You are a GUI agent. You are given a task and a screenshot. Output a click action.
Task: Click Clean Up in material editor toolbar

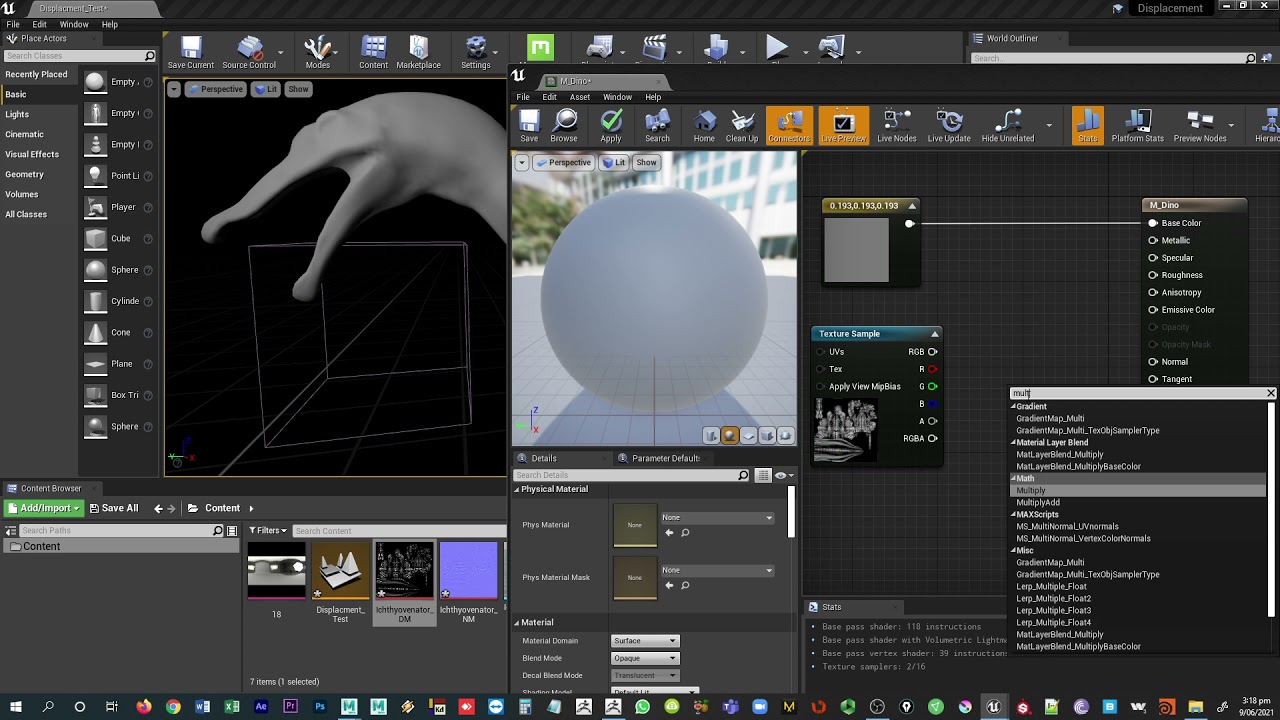pyautogui.click(x=742, y=127)
